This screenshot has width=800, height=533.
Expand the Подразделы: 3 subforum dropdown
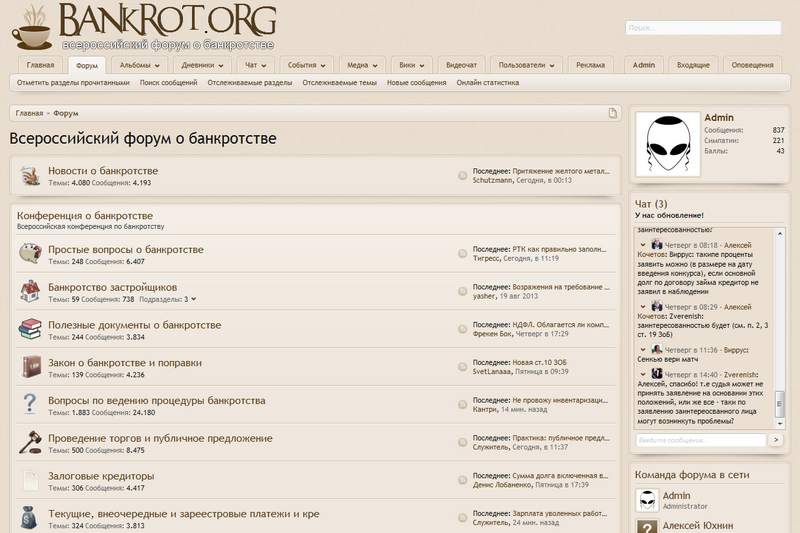coord(193,299)
